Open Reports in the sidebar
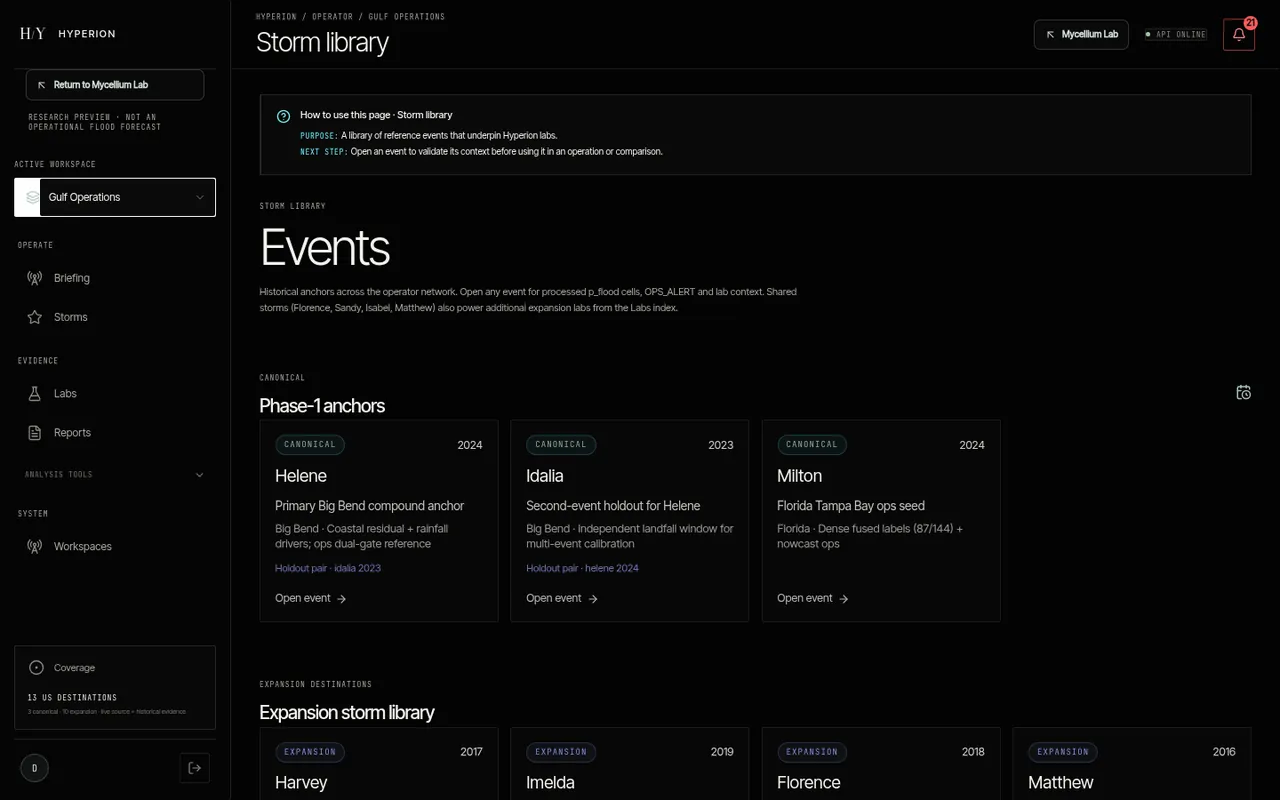 click(x=115, y=433)
